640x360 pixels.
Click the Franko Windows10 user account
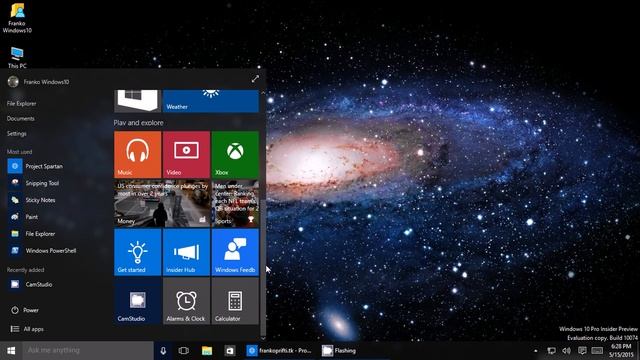(39, 82)
